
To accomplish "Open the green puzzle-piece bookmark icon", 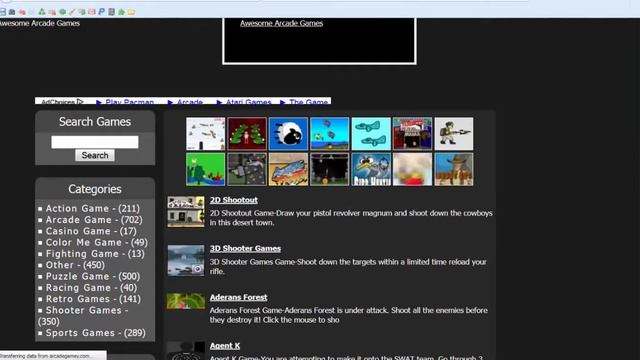I will [x=121, y=12].
